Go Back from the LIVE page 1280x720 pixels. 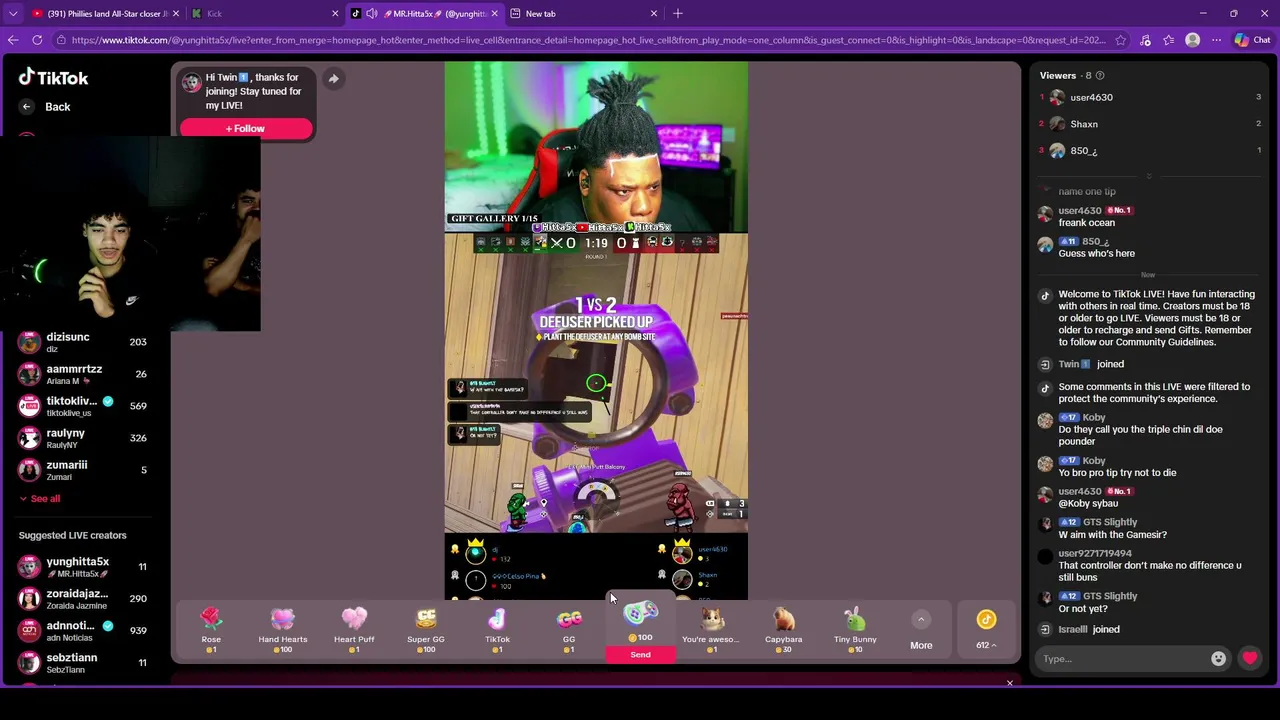point(46,107)
